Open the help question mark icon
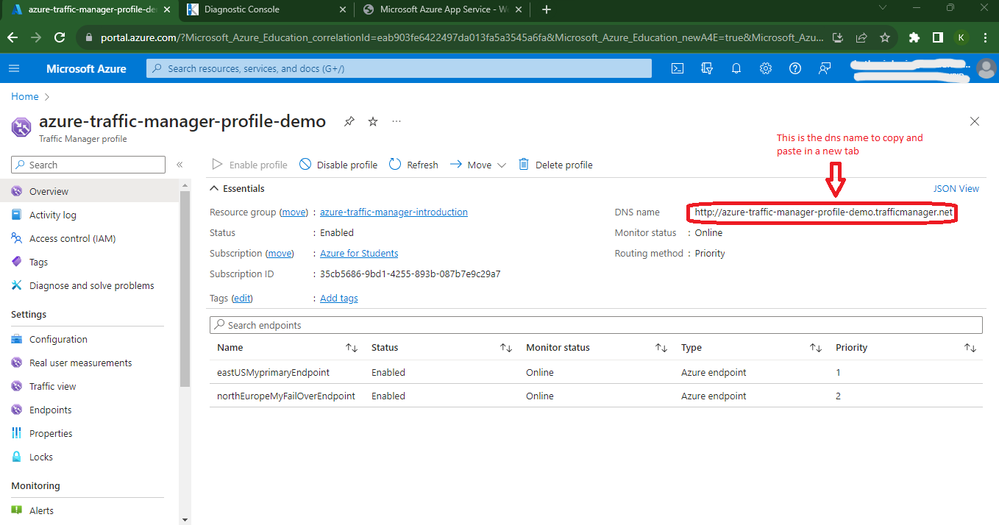The image size is (999, 525). 794,68
